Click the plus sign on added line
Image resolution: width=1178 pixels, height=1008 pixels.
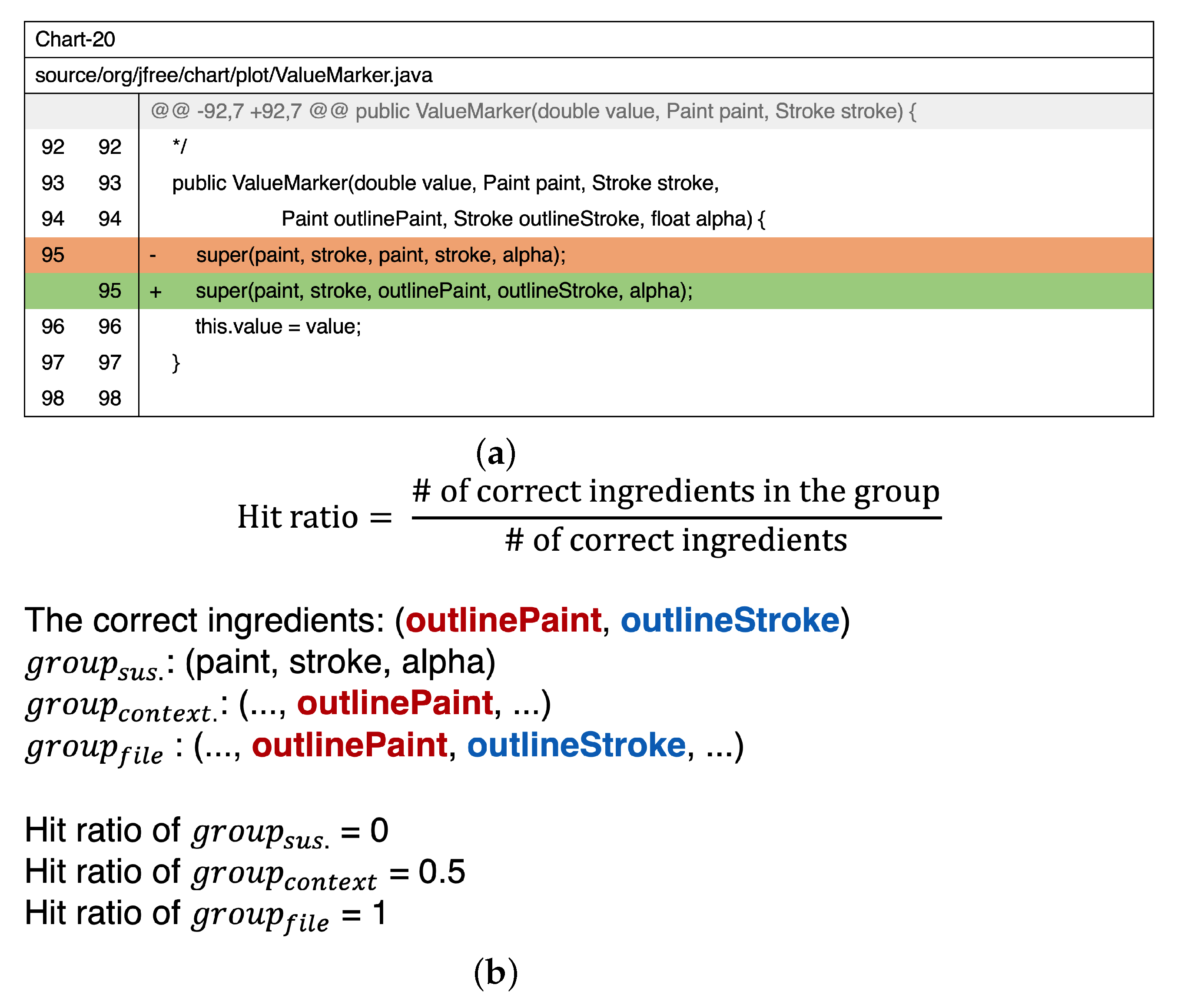click(x=155, y=292)
